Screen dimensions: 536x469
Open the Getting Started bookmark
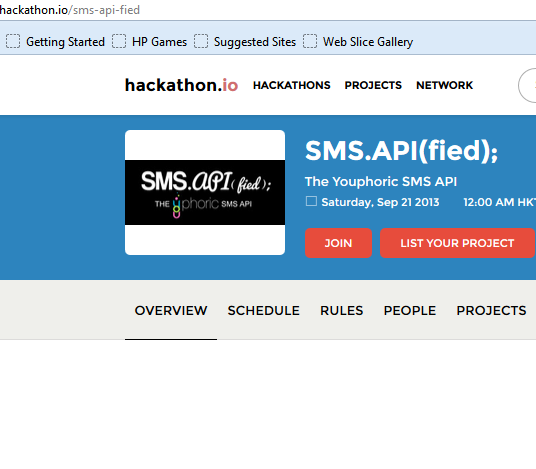(x=55, y=42)
